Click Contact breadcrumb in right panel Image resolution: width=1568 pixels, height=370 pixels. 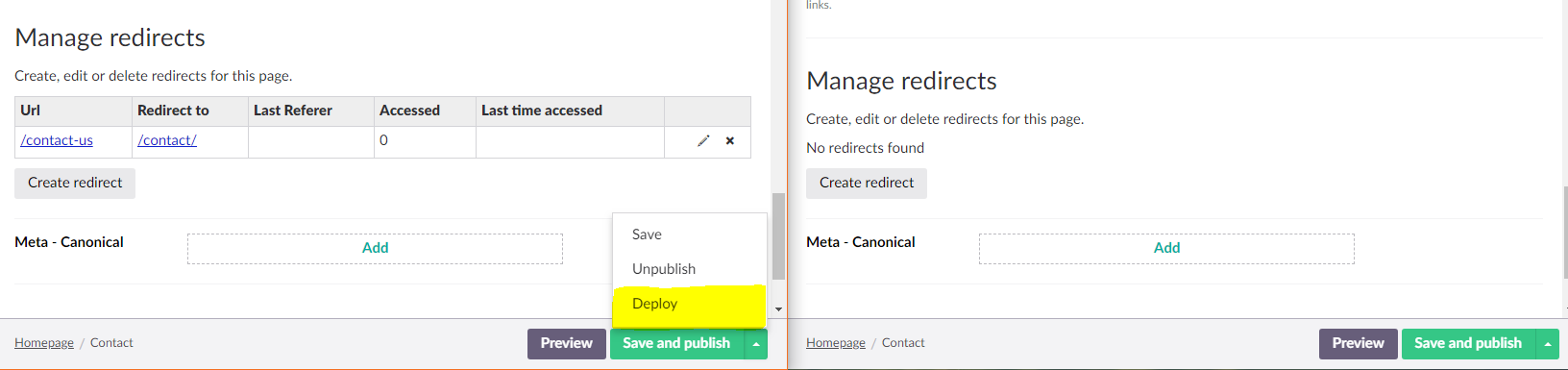pos(903,343)
